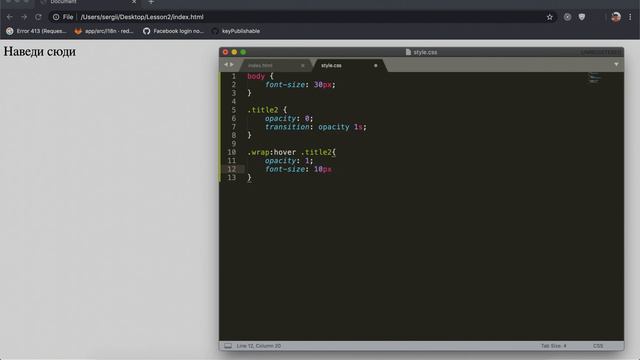Click the Sublime minimap preview
The height and width of the screenshot is (360, 640).
(x=594, y=78)
